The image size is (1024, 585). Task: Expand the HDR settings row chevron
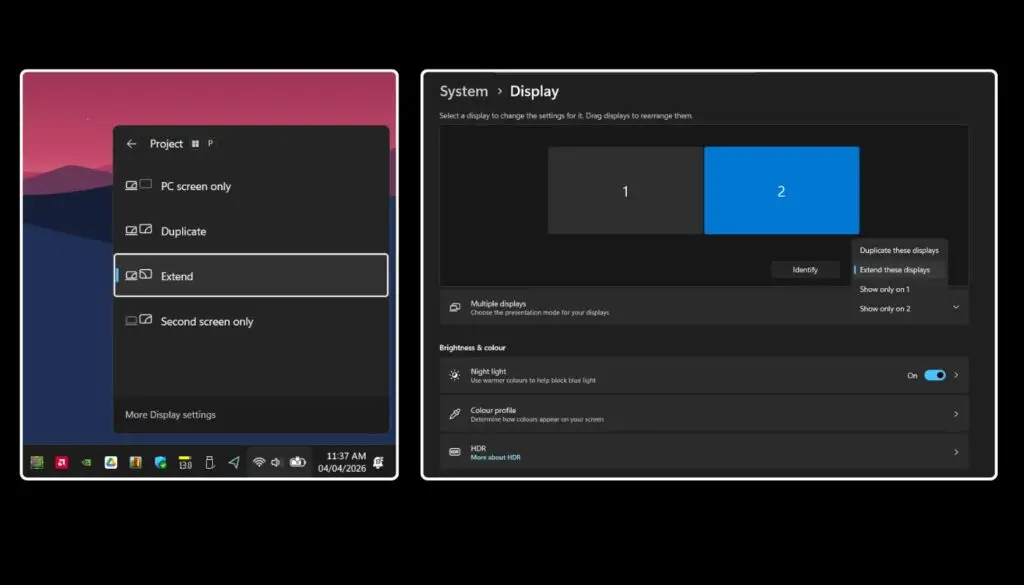click(x=956, y=452)
